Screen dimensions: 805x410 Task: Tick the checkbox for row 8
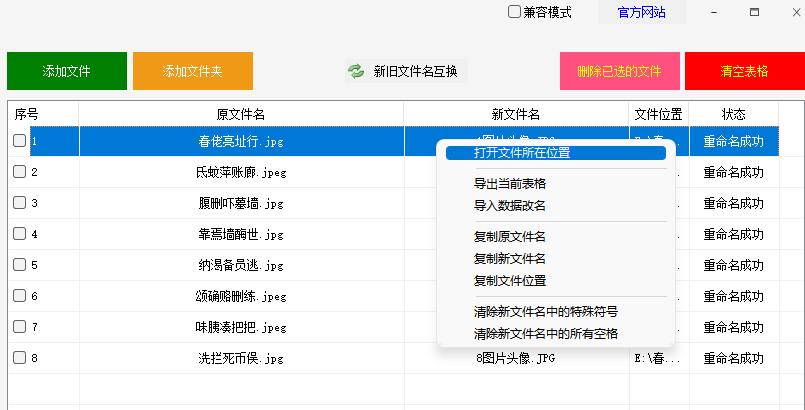click(20, 358)
